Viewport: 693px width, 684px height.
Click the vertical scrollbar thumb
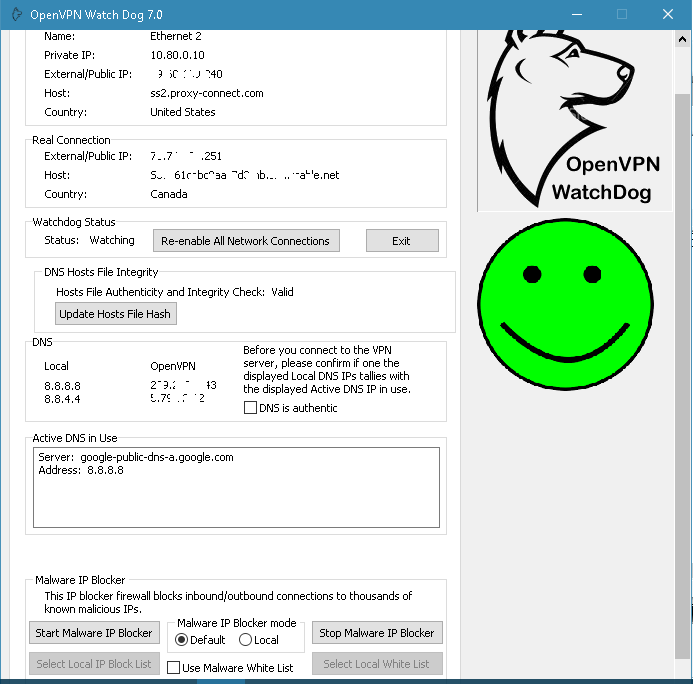[x=682, y=376]
